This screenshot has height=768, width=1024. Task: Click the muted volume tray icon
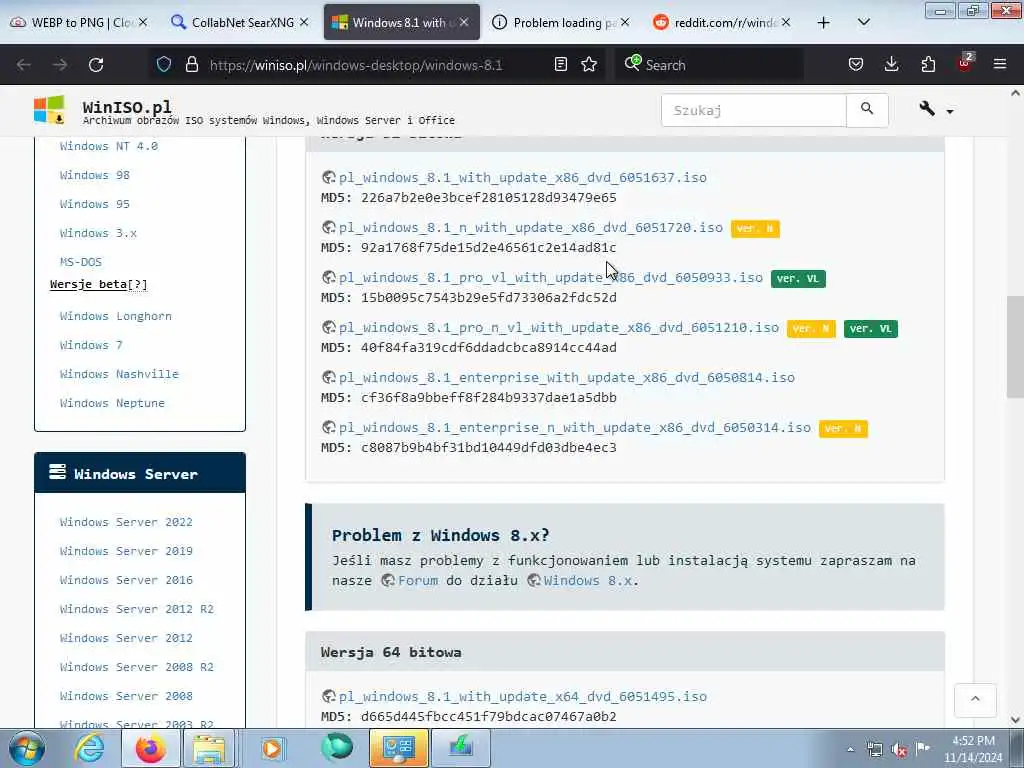tap(899, 750)
